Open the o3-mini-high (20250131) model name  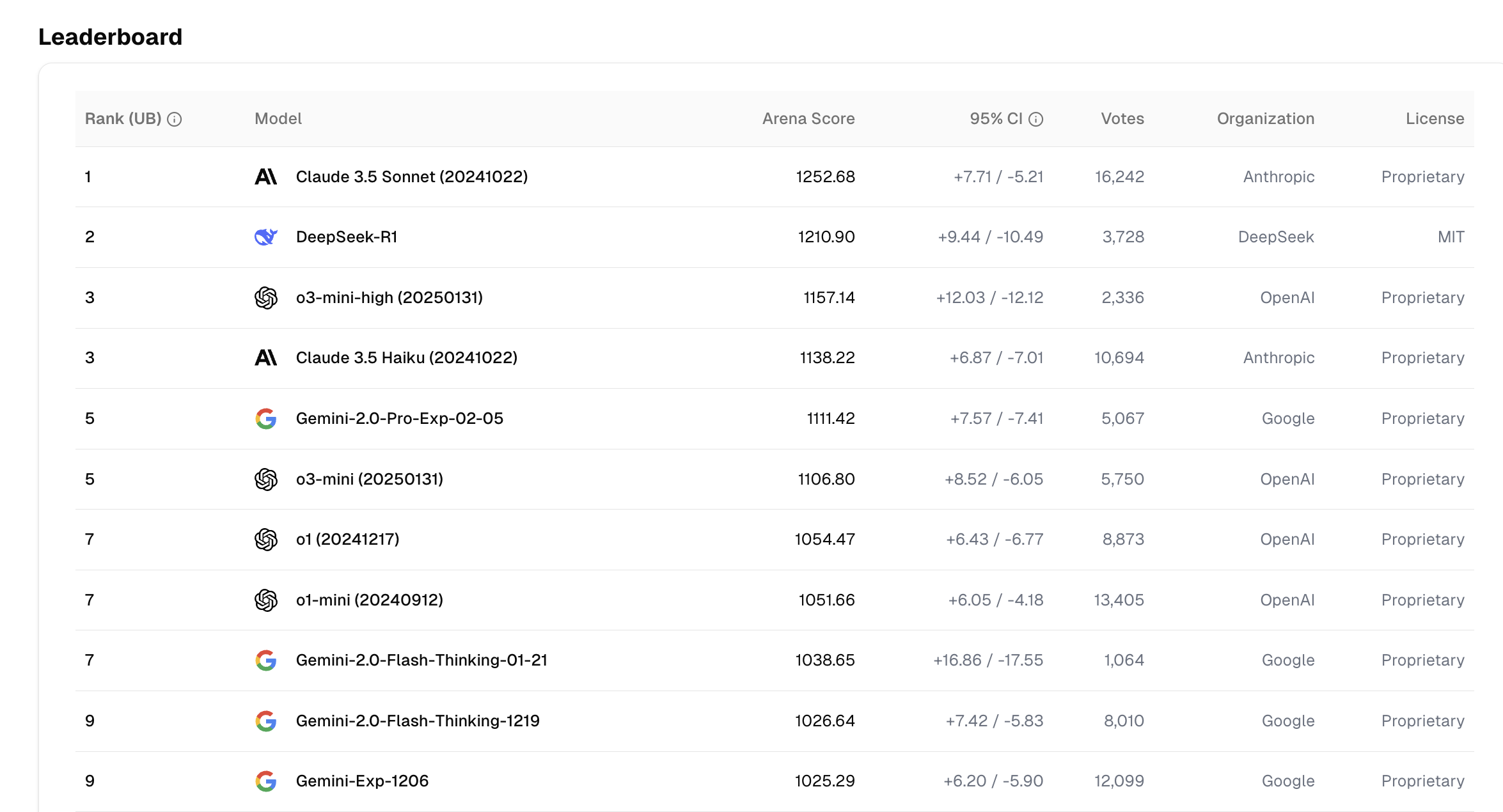(390, 298)
